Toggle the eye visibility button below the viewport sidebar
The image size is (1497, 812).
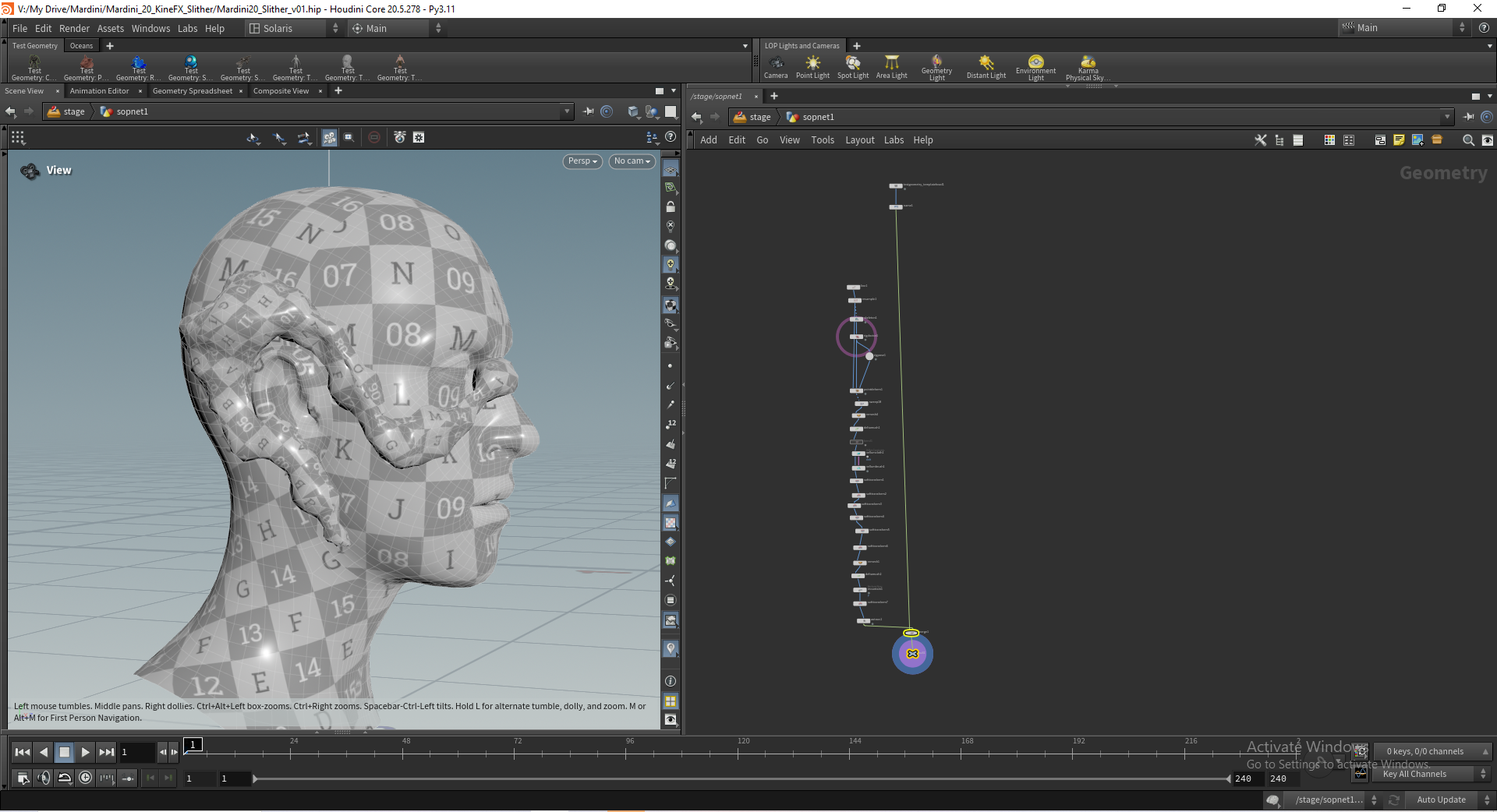pos(671,719)
